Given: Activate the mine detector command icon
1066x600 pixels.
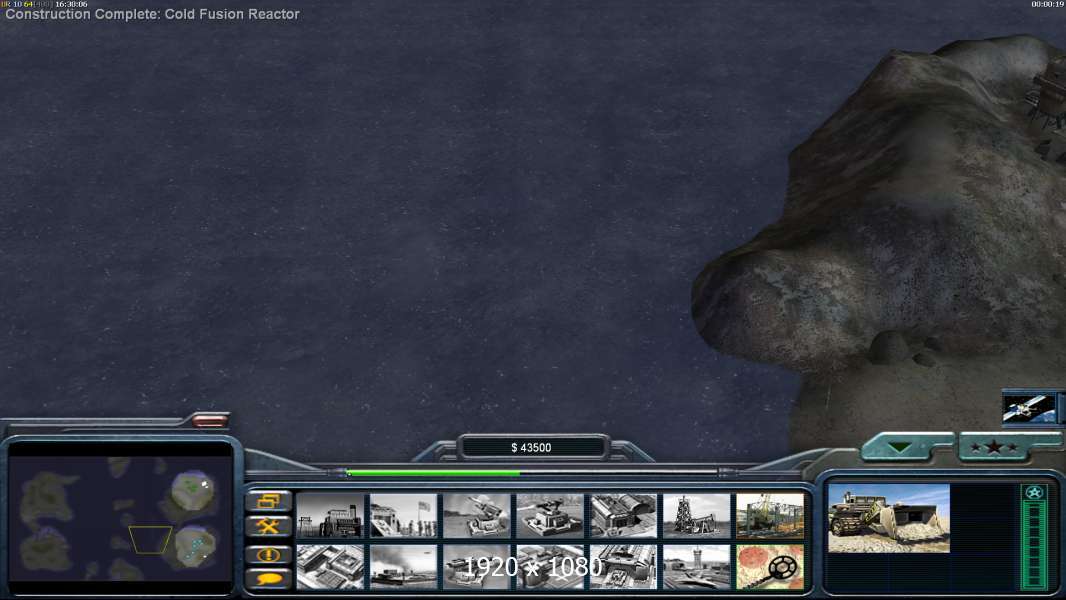Looking at the screenshot, I should (770, 566).
